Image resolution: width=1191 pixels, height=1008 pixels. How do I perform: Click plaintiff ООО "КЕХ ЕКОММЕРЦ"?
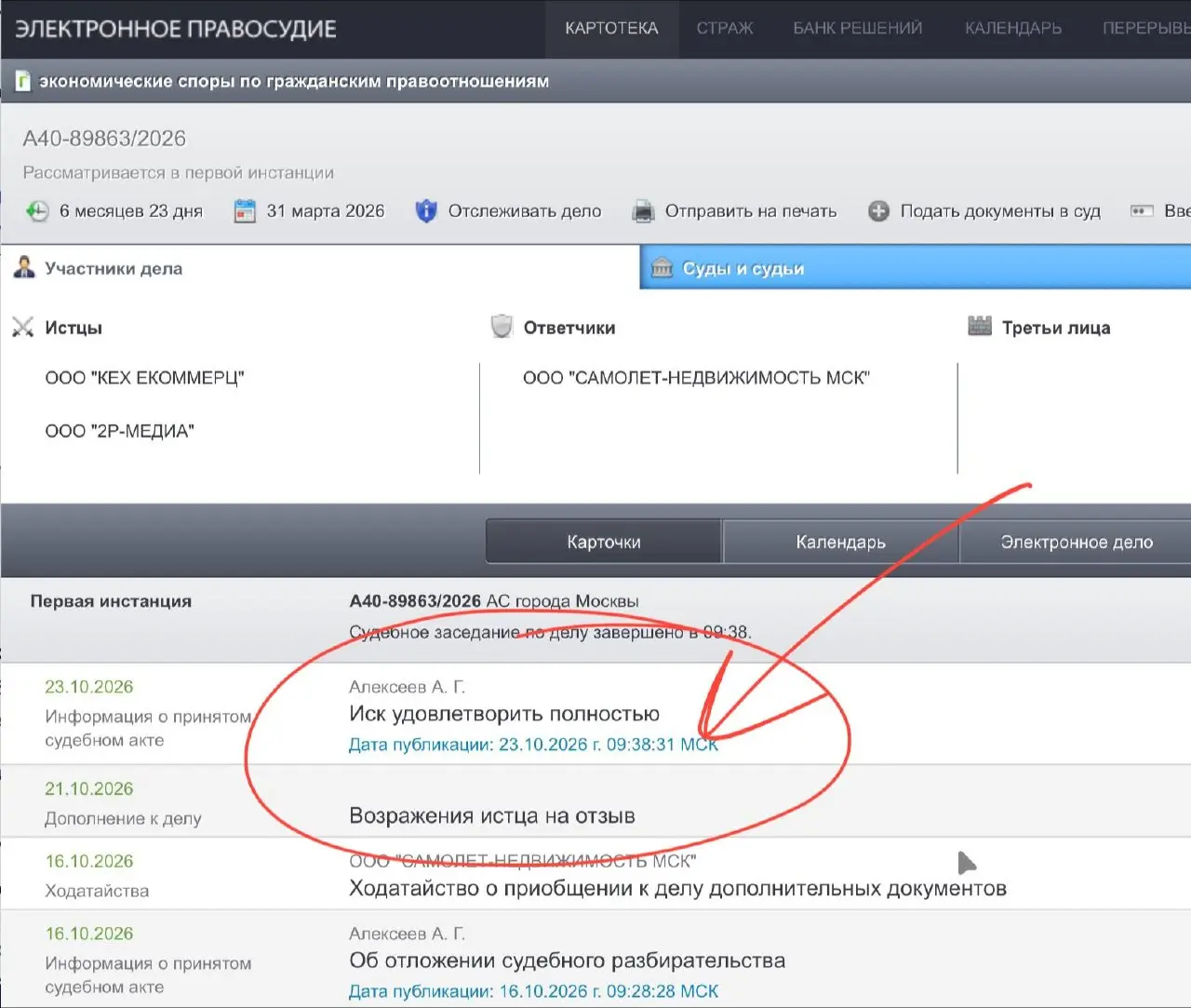click(144, 378)
